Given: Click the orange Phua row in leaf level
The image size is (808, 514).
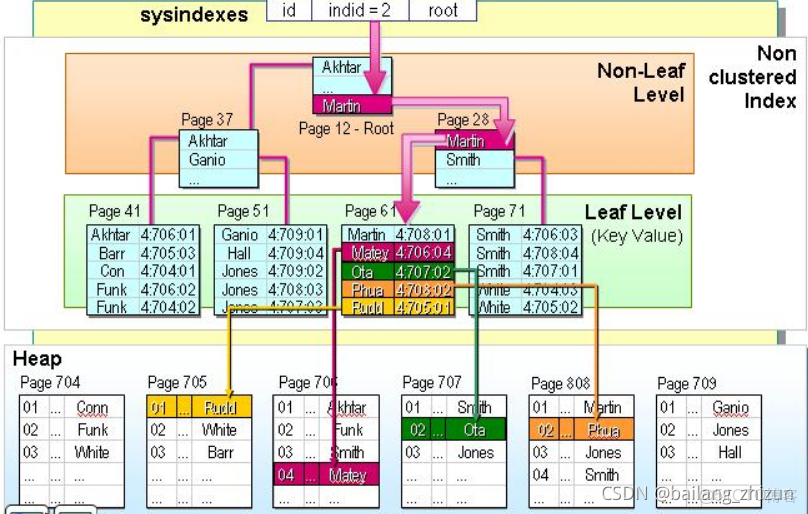Looking at the screenshot, I should (398, 289).
